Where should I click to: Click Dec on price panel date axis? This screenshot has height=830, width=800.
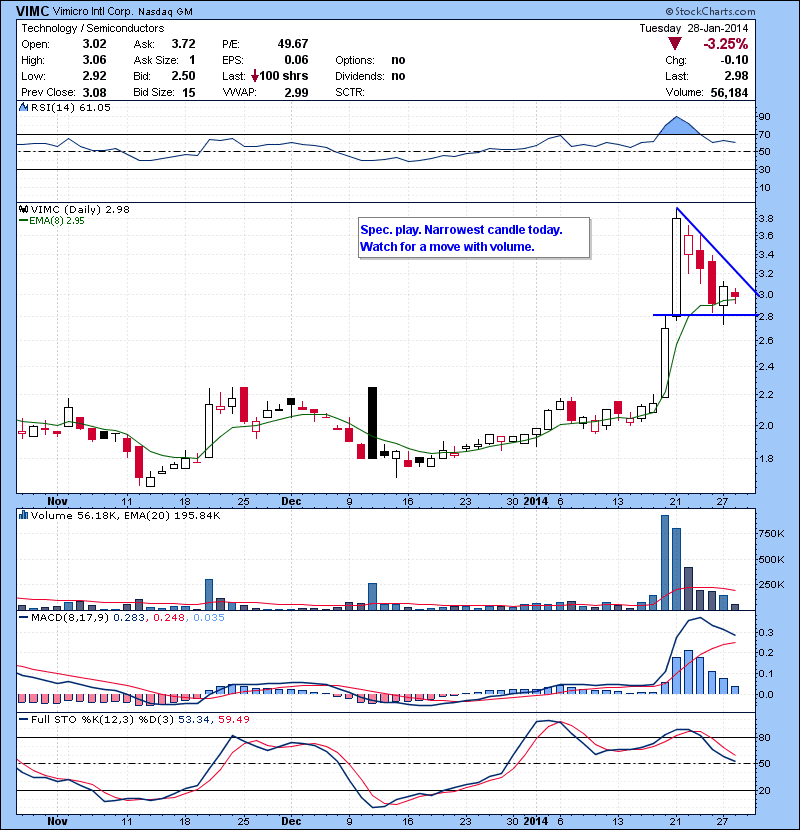[291, 501]
